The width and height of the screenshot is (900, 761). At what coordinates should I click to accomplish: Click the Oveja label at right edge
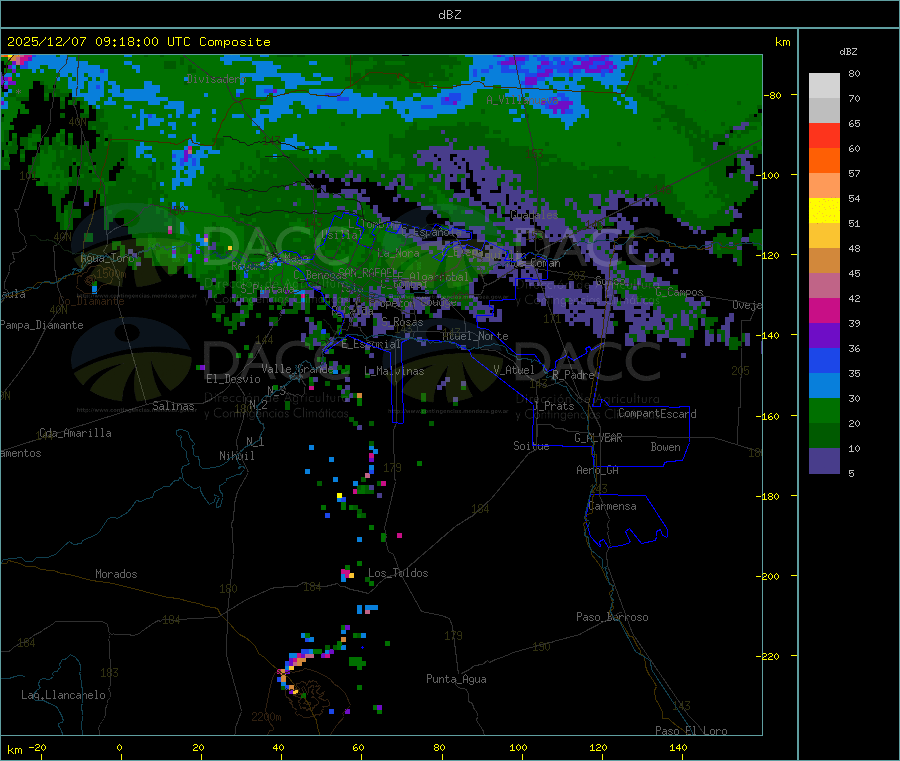click(747, 305)
